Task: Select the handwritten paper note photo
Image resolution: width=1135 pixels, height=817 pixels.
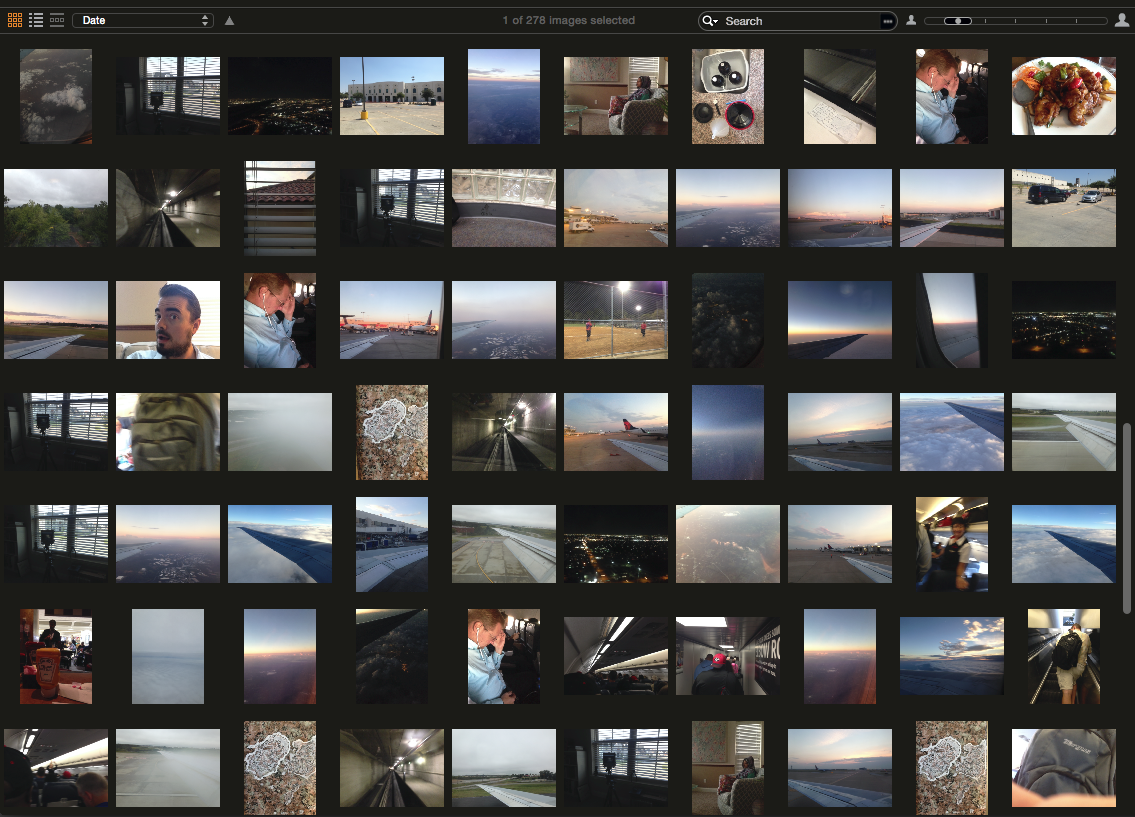Action: pos(840,96)
